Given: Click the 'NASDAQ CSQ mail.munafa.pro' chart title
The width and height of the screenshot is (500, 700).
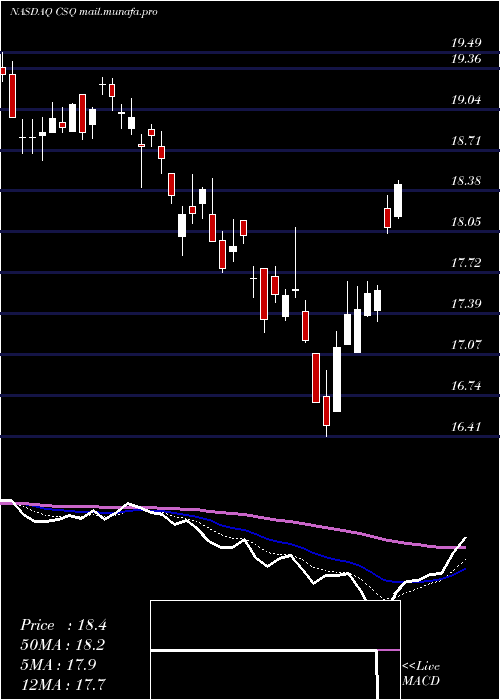Looking at the screenshot, I should click(x=83, y=12).
